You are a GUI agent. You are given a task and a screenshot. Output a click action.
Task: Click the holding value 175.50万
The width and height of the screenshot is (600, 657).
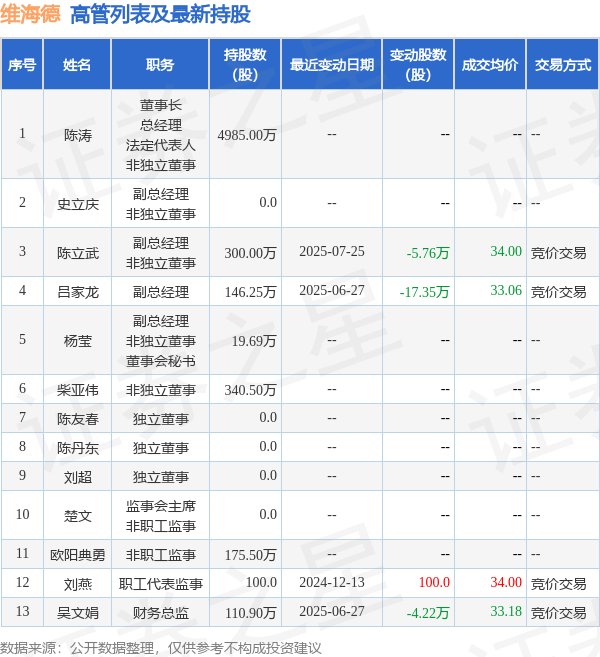250,555
